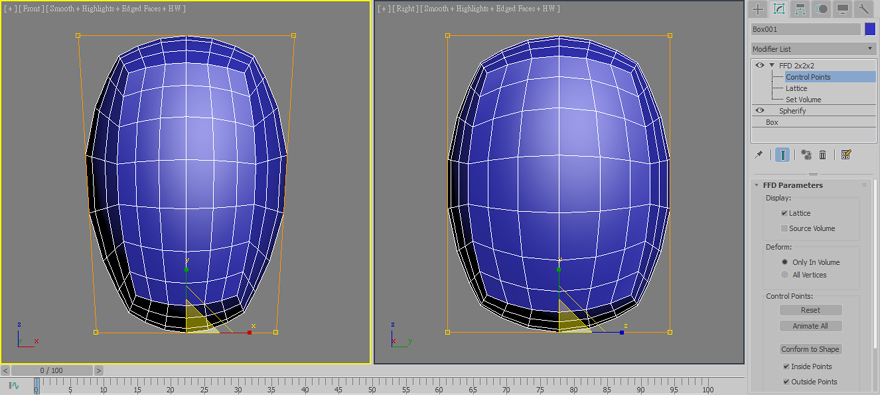880x395 pixels.
Task: Enable the Source Volume checkbox
Action: point(784,228)
